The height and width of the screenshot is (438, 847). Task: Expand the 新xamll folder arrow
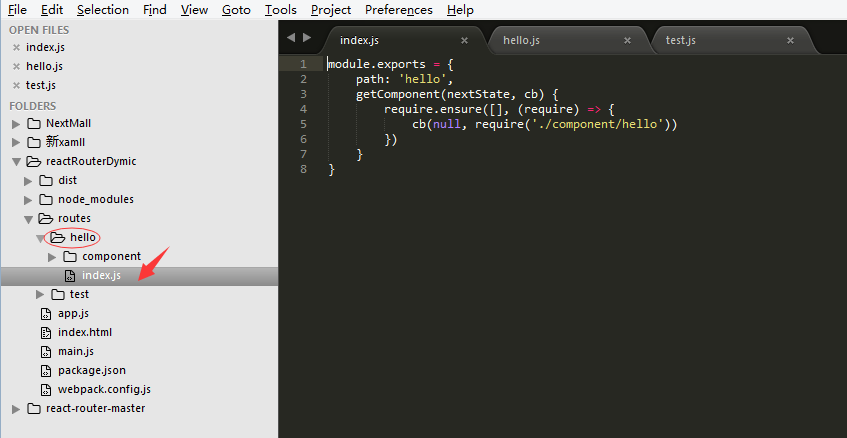pos(16,143)
